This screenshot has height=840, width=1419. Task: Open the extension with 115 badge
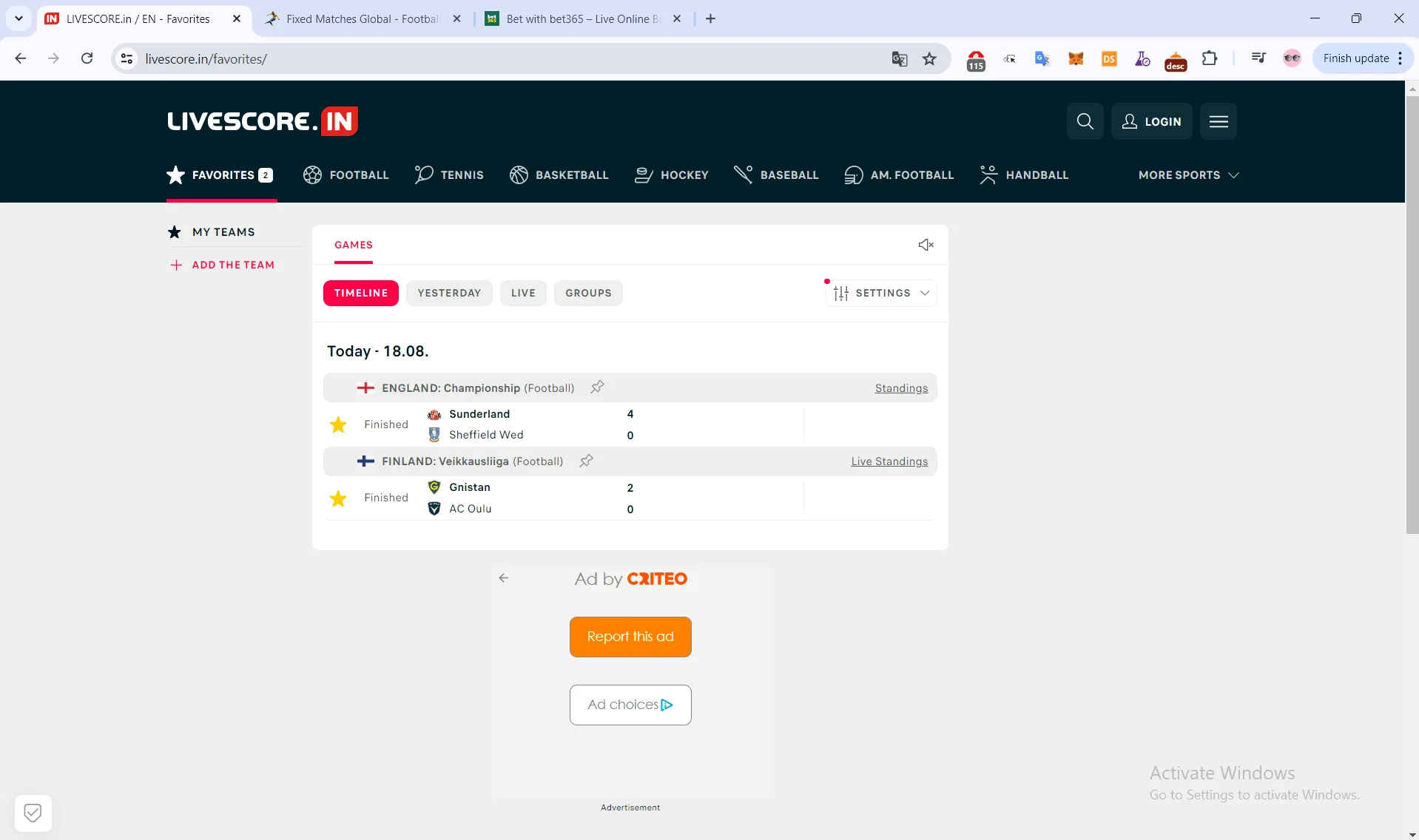976,60
